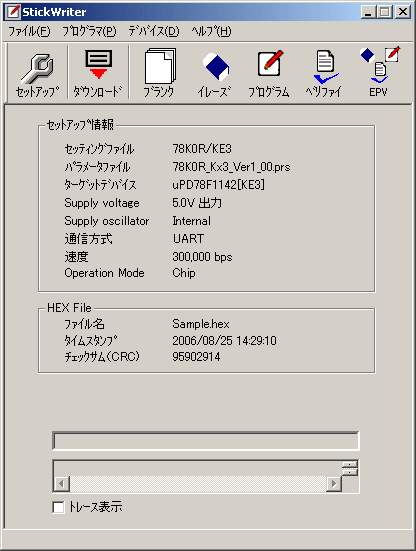
Task: Click the uPD78F1142[KE3] target device value
Action: [x=218, y=184]
